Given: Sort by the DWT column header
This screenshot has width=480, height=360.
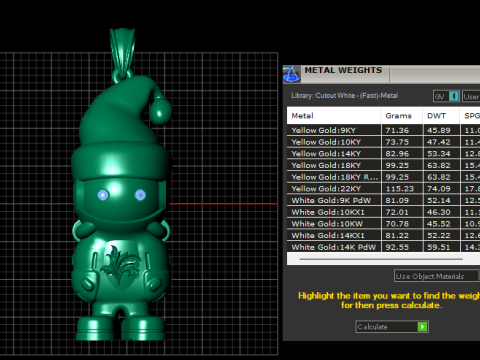Looking at the screenshot, I should pyautogui.click(x=441, y=116).
